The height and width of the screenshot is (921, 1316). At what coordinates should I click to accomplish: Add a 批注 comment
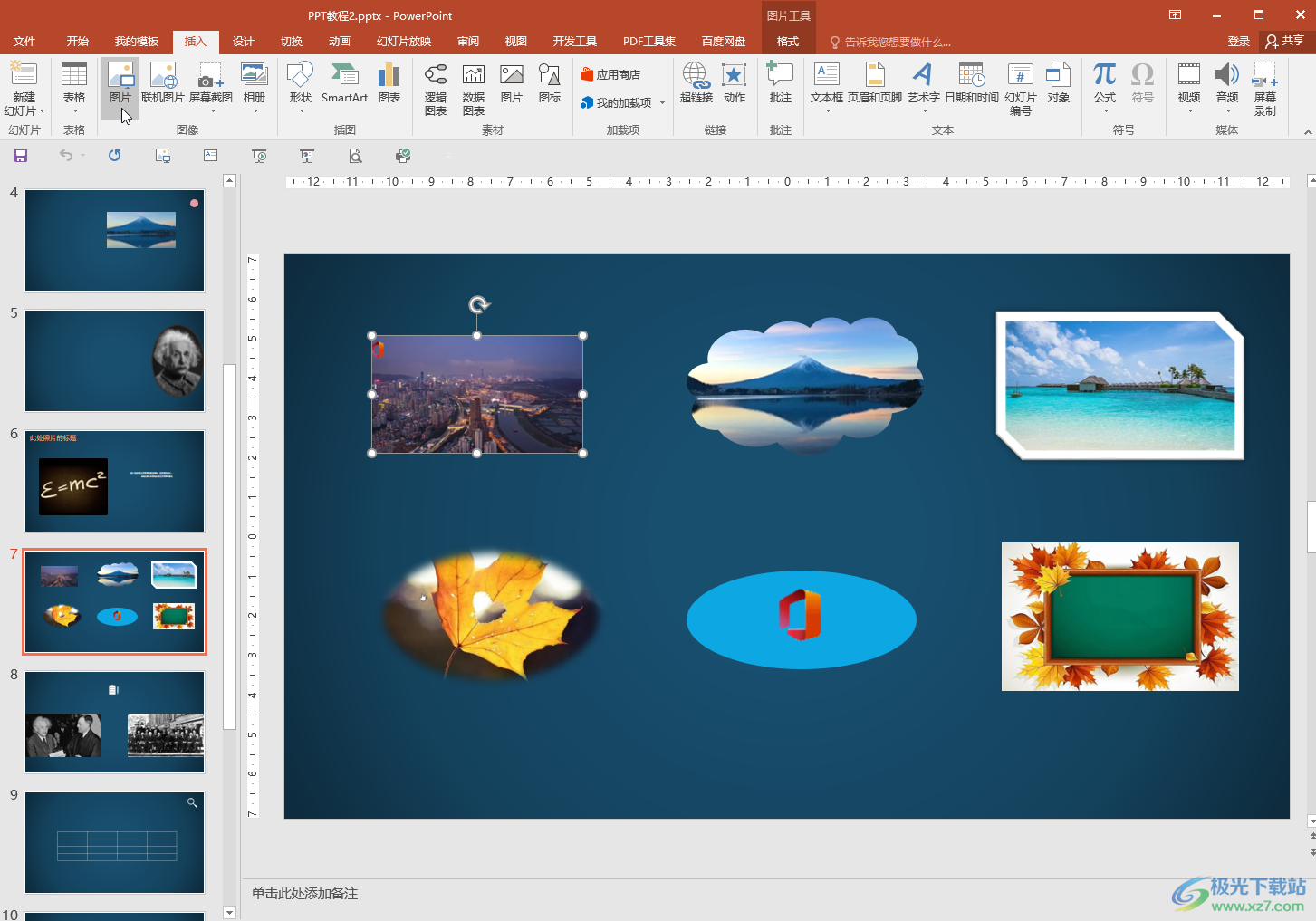click(781, 82)
